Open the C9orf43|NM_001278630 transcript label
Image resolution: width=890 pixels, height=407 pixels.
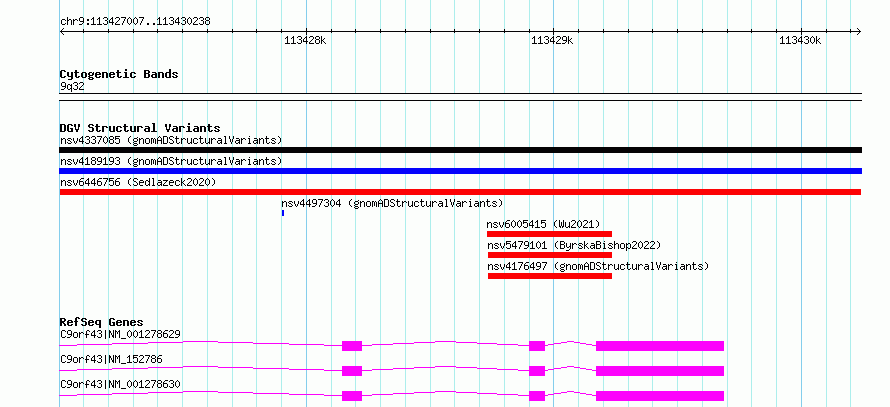pyautogui.click(x=120, y=384)
